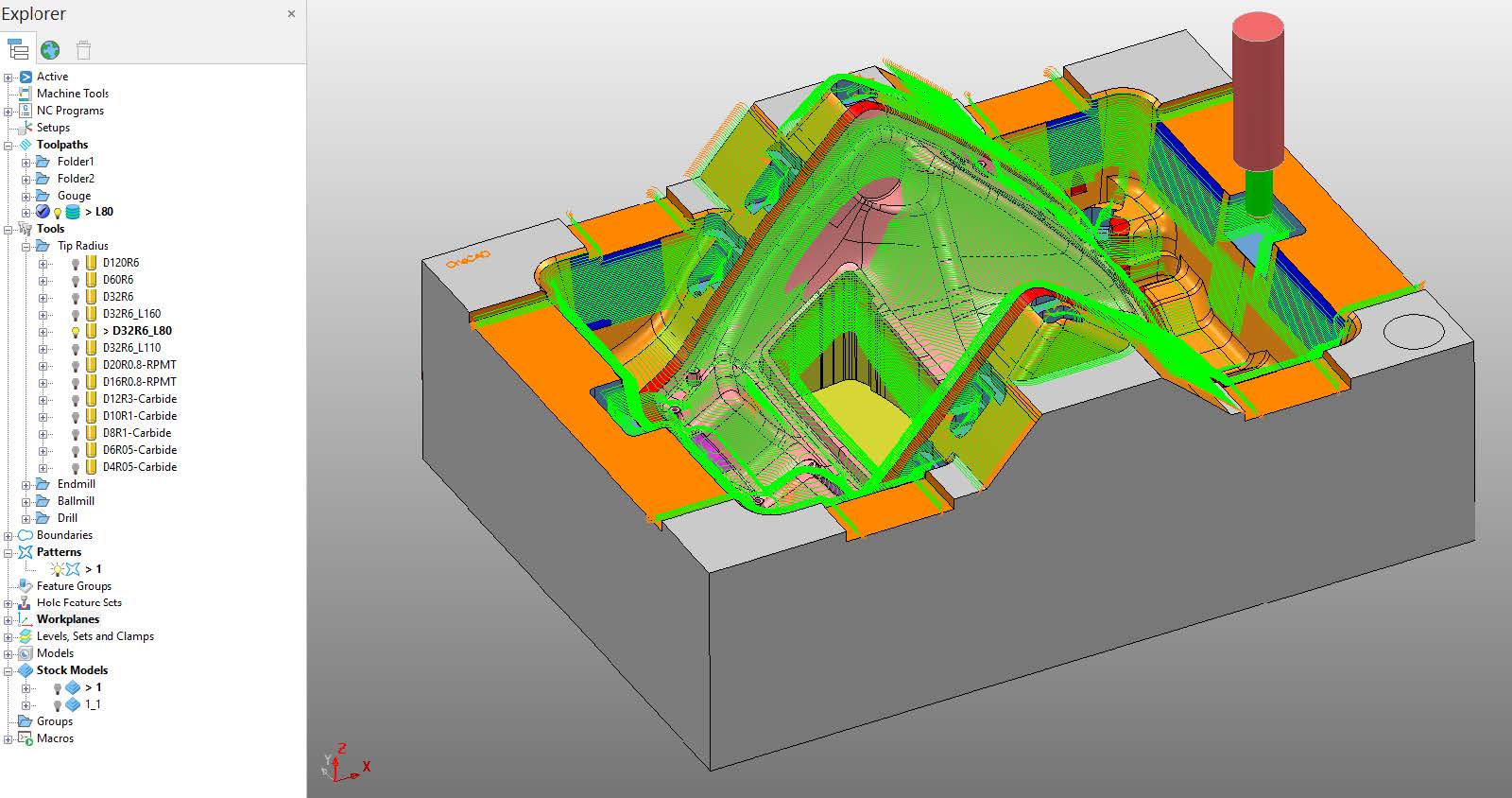
Task: Select the Folder2 toolpath folder
Action: tap(76, 179)
